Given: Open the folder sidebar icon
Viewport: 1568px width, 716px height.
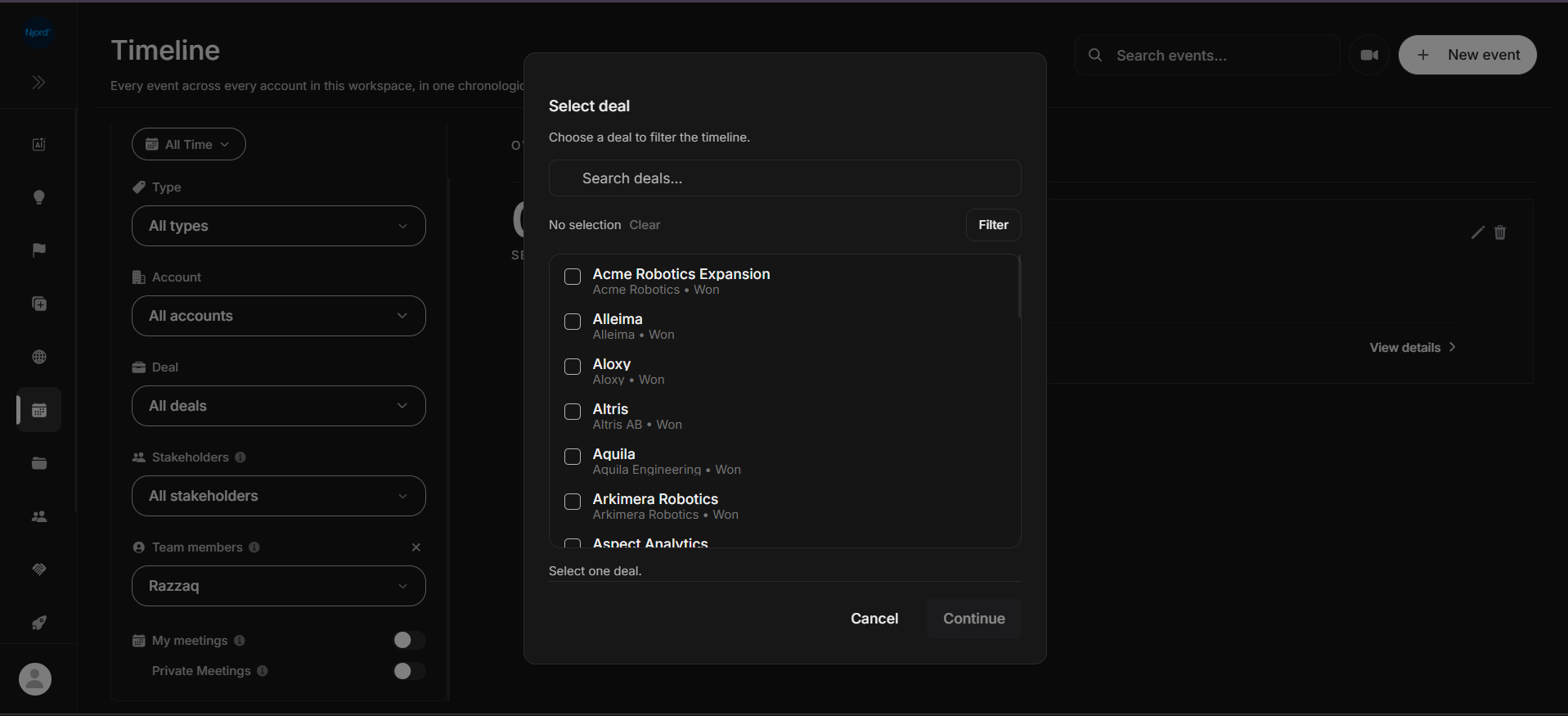Looking at the screenshot, I should click(38, 463).
